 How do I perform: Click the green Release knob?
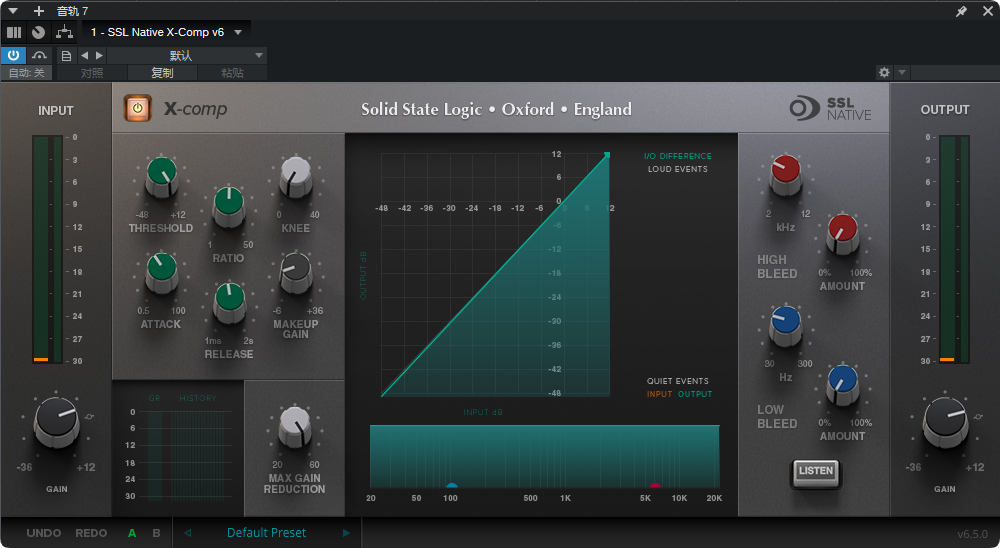coord(230,302)
